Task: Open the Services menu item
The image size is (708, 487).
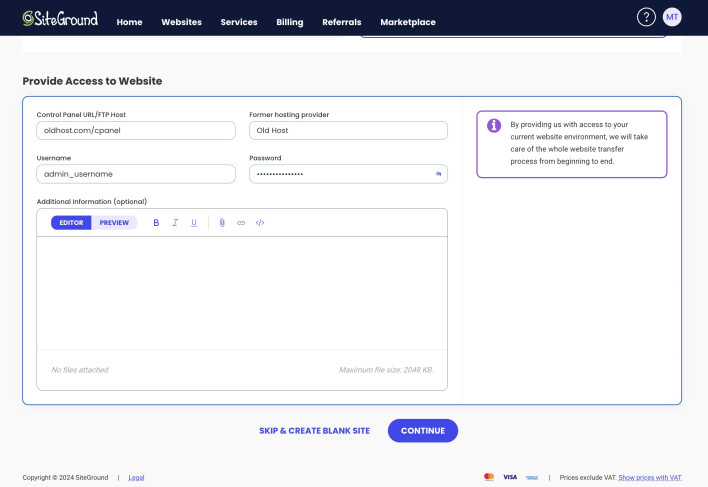Action: (x=239, y=22)
